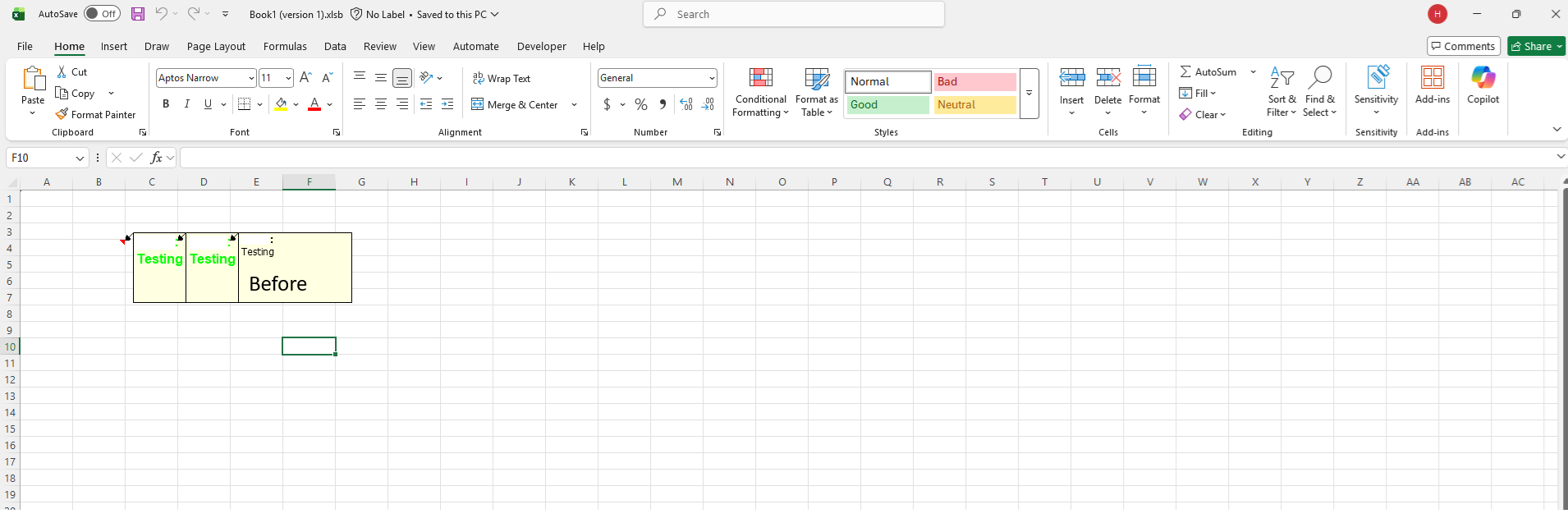
Task: Open the font name dropdown
Action: [x=251, y=78]
